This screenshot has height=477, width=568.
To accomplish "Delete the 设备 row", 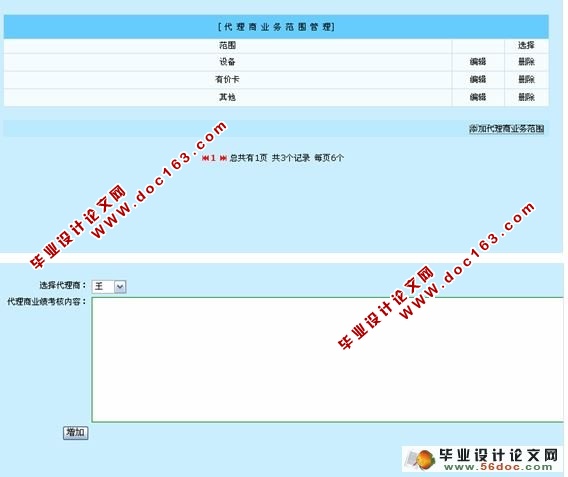I will click(x=526, y=62).
